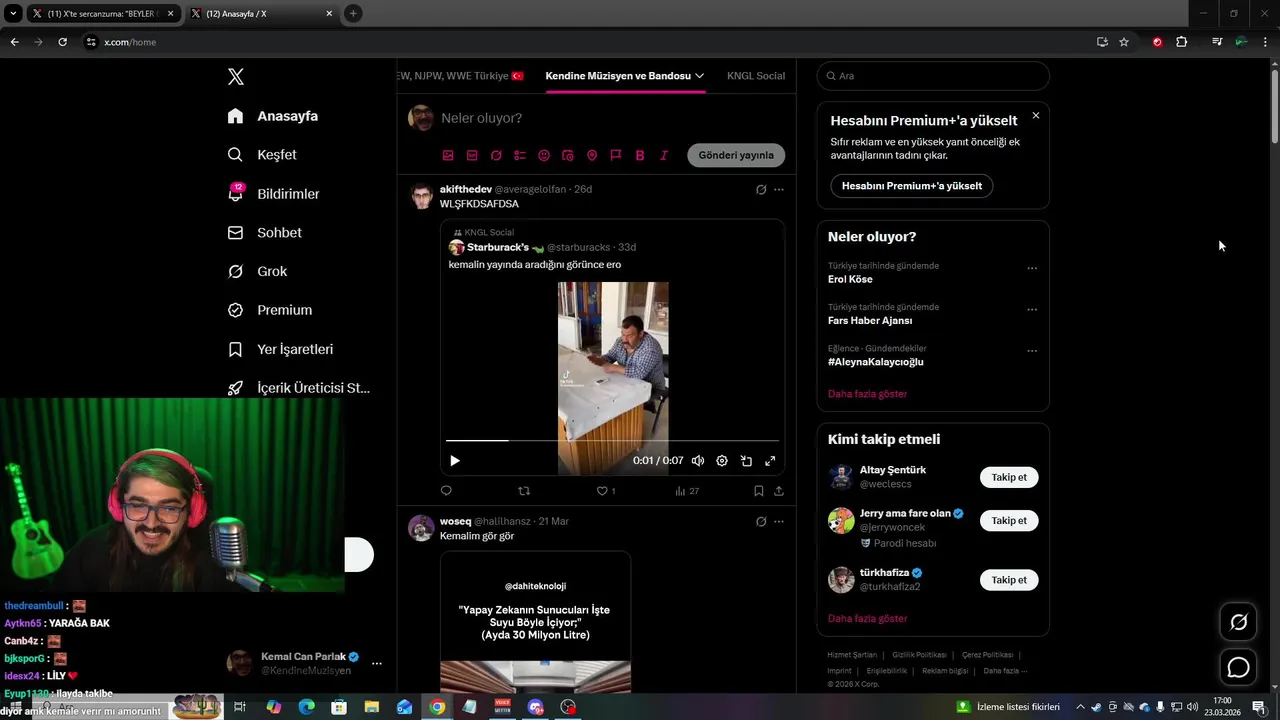Viewport: 1280px width, 720px height.
Task: Open more options for Fars Haber Ajansı
Action: click(x=1032, y=309)
